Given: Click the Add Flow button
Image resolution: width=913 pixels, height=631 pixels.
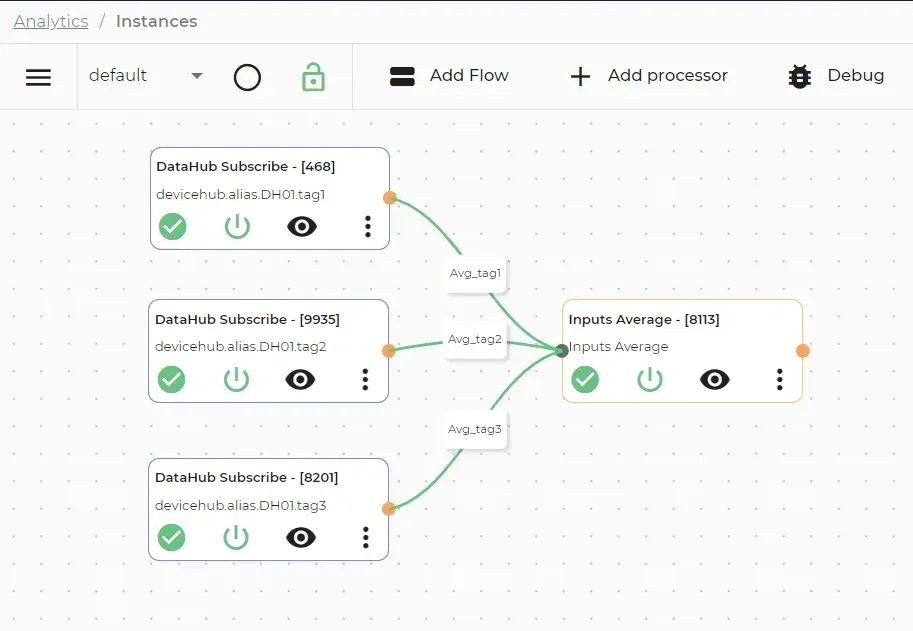Looking at the screenshot, I should click(449, 76).
